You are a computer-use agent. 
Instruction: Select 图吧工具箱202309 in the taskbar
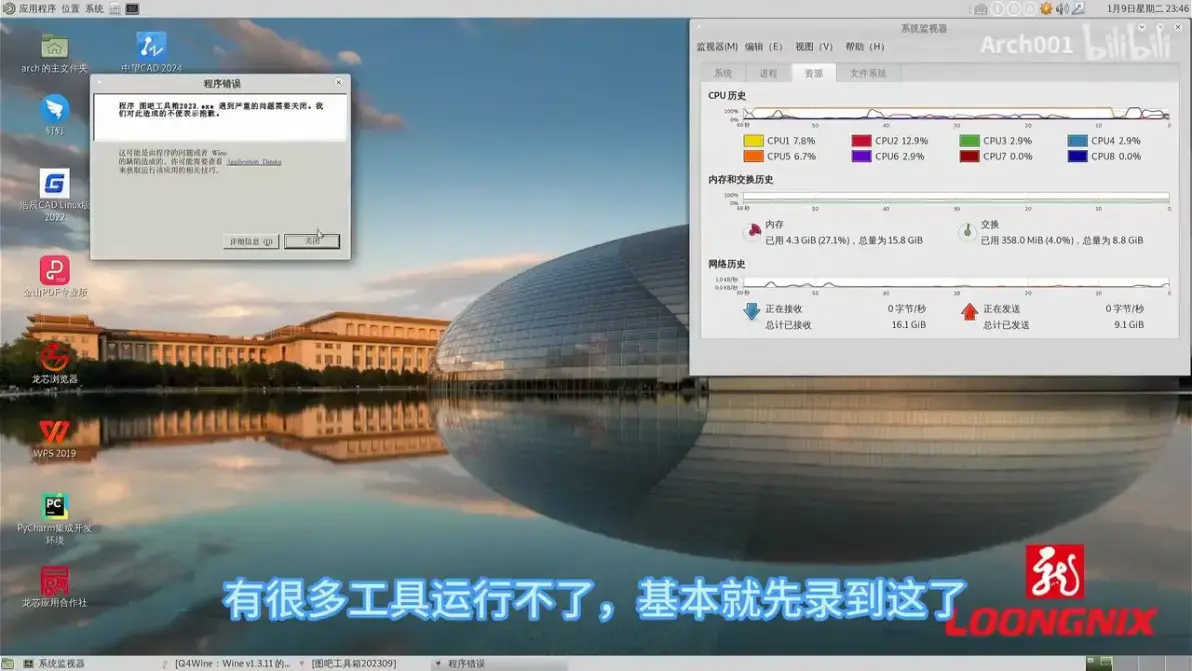point(355,661)
